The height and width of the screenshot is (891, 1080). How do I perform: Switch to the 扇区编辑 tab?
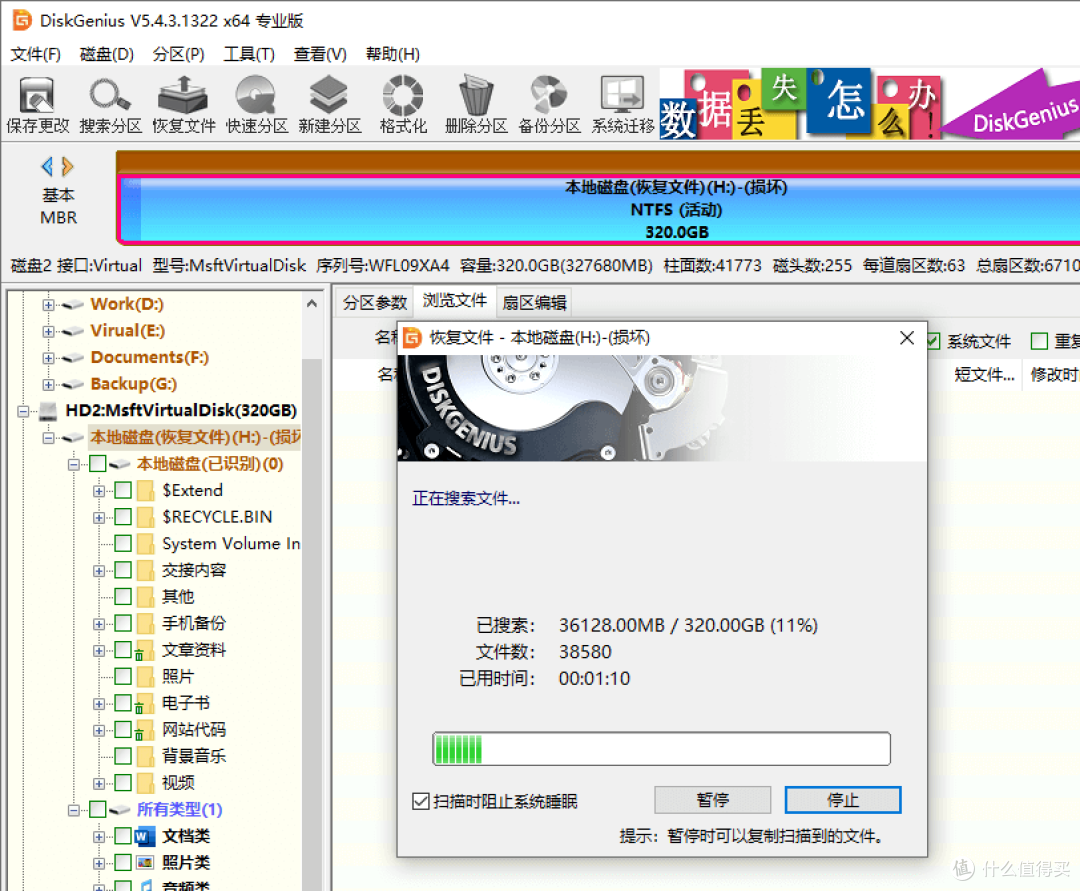(534, 303)
